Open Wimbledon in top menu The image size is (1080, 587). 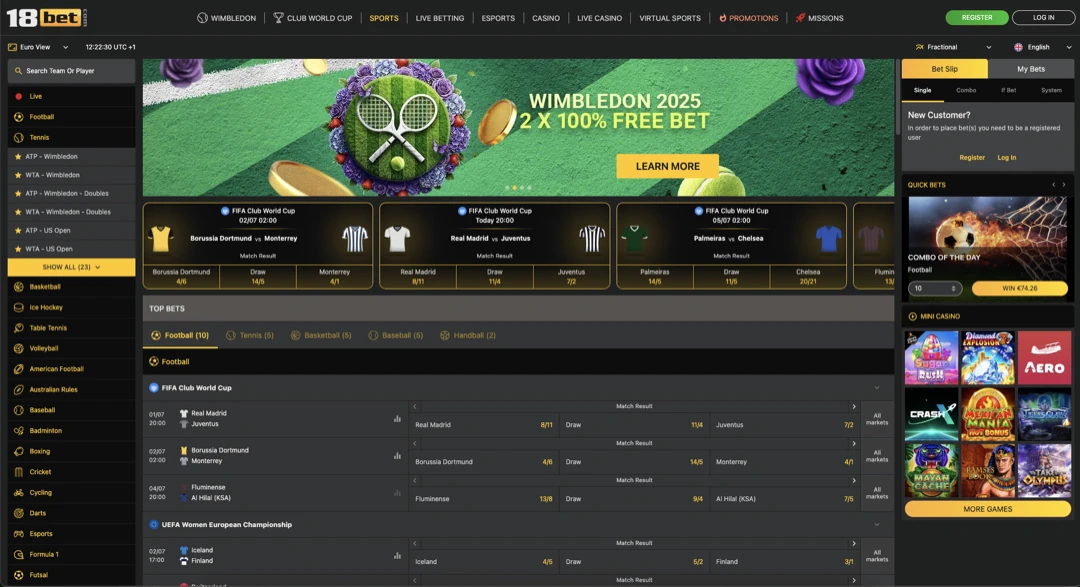tap(227, 18)
